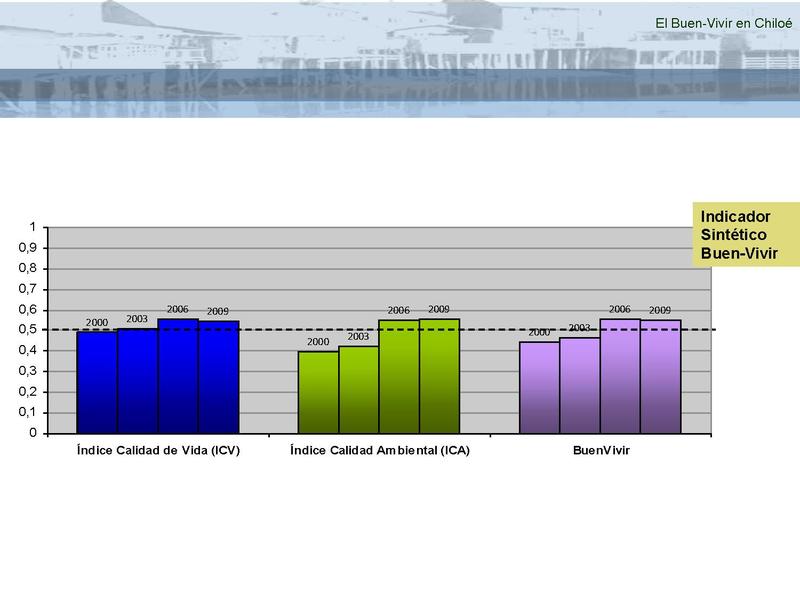
Task: Click the green 2006 ICA bar
Action: click(x=399, y=376)
